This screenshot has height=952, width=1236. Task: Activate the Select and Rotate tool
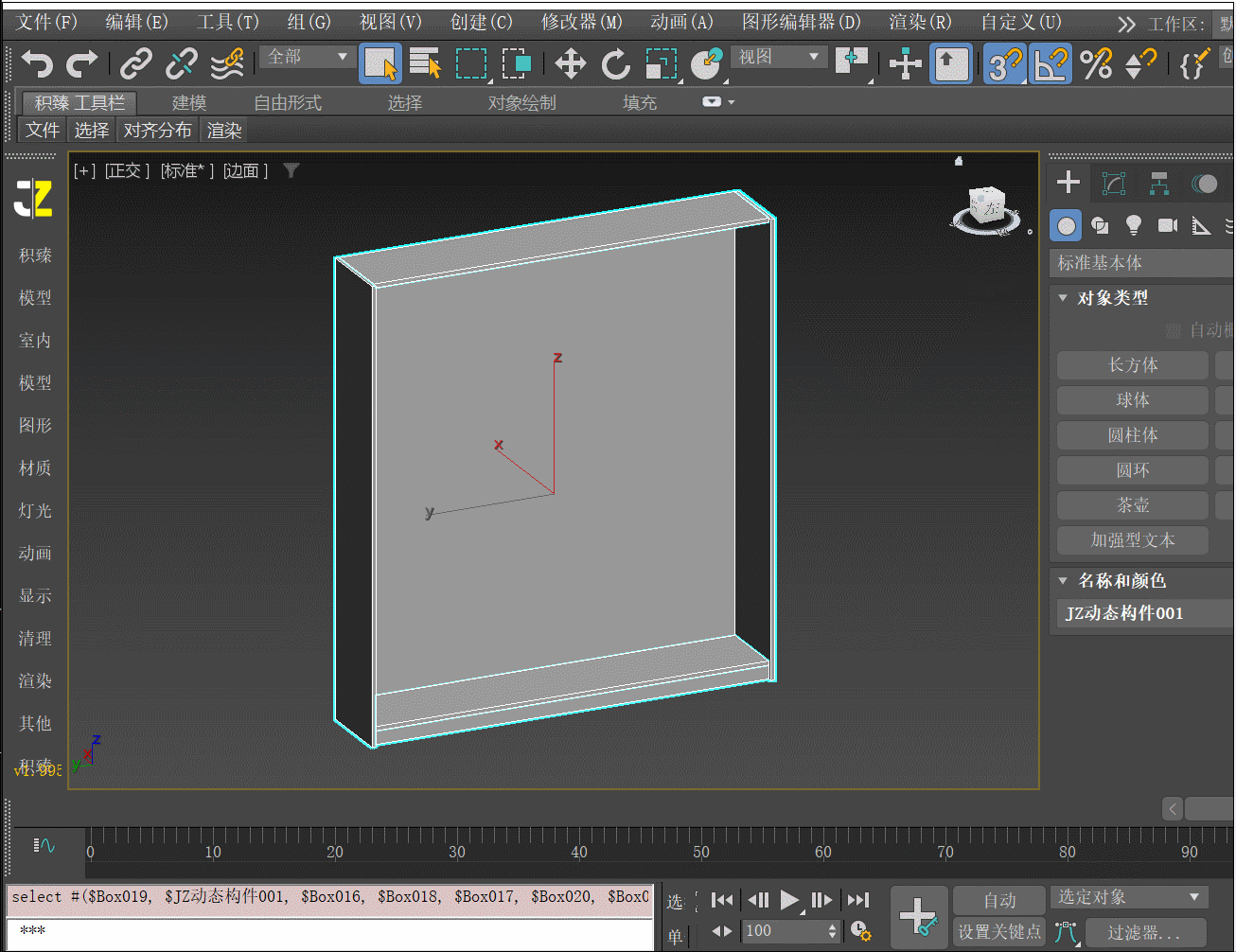click(616, 63)
